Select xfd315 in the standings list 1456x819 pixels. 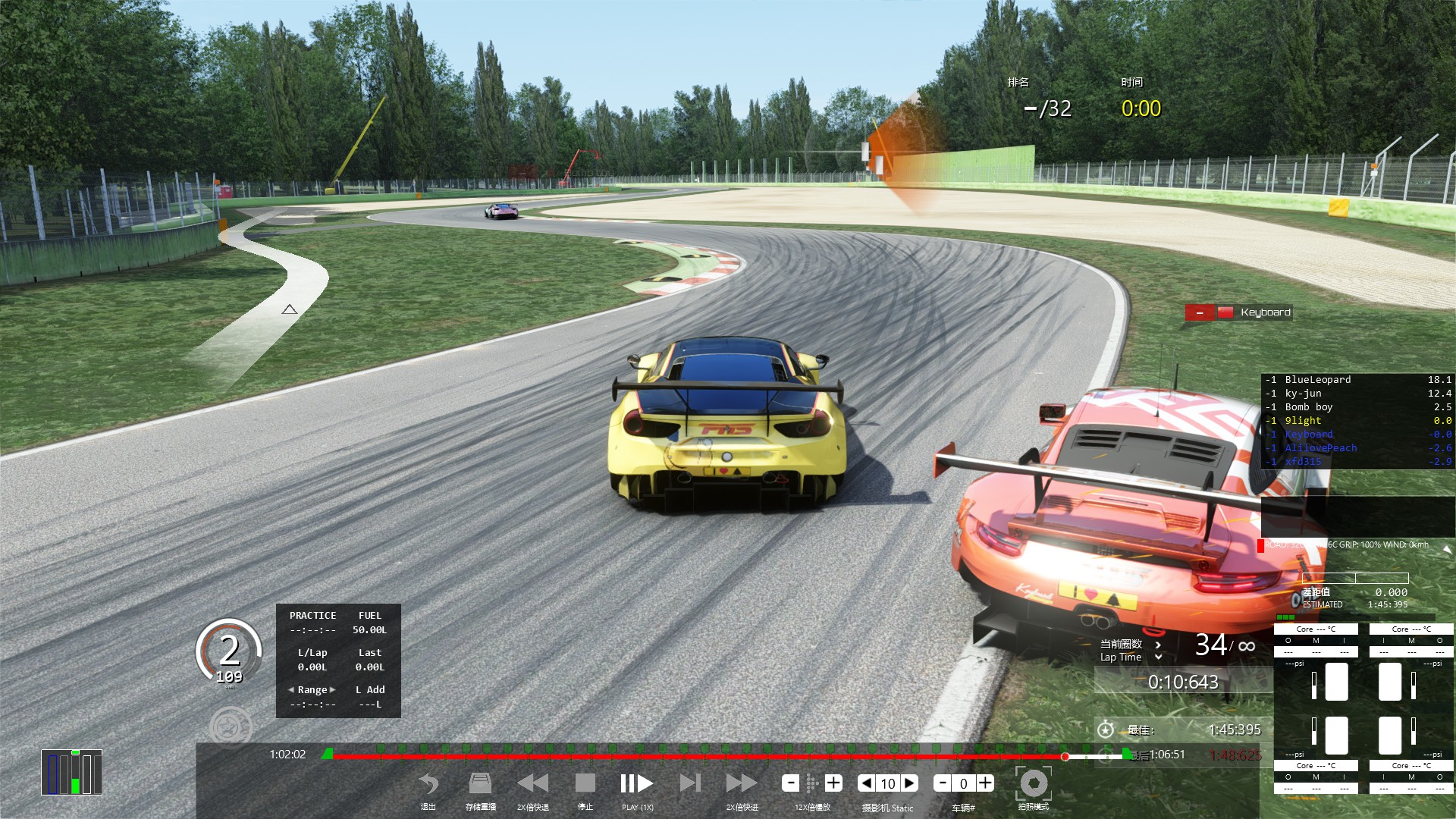pos(1357,462)
